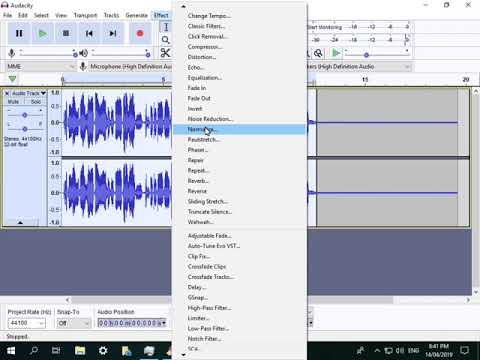
Task: Close the audio track with X
Action: pos(7,93)
